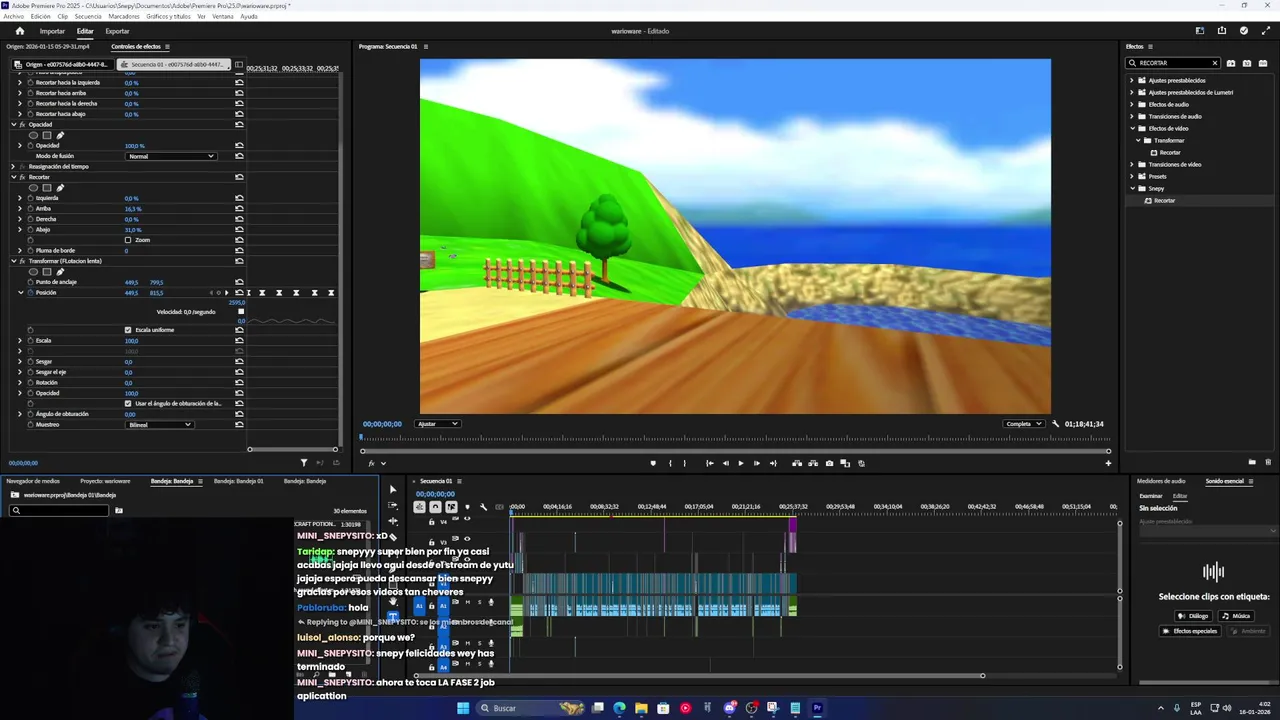The width and height of the screenshot is (1280, 720).
Task: Click the Lift button in program monitor
Action: click(x=797, y=463)
